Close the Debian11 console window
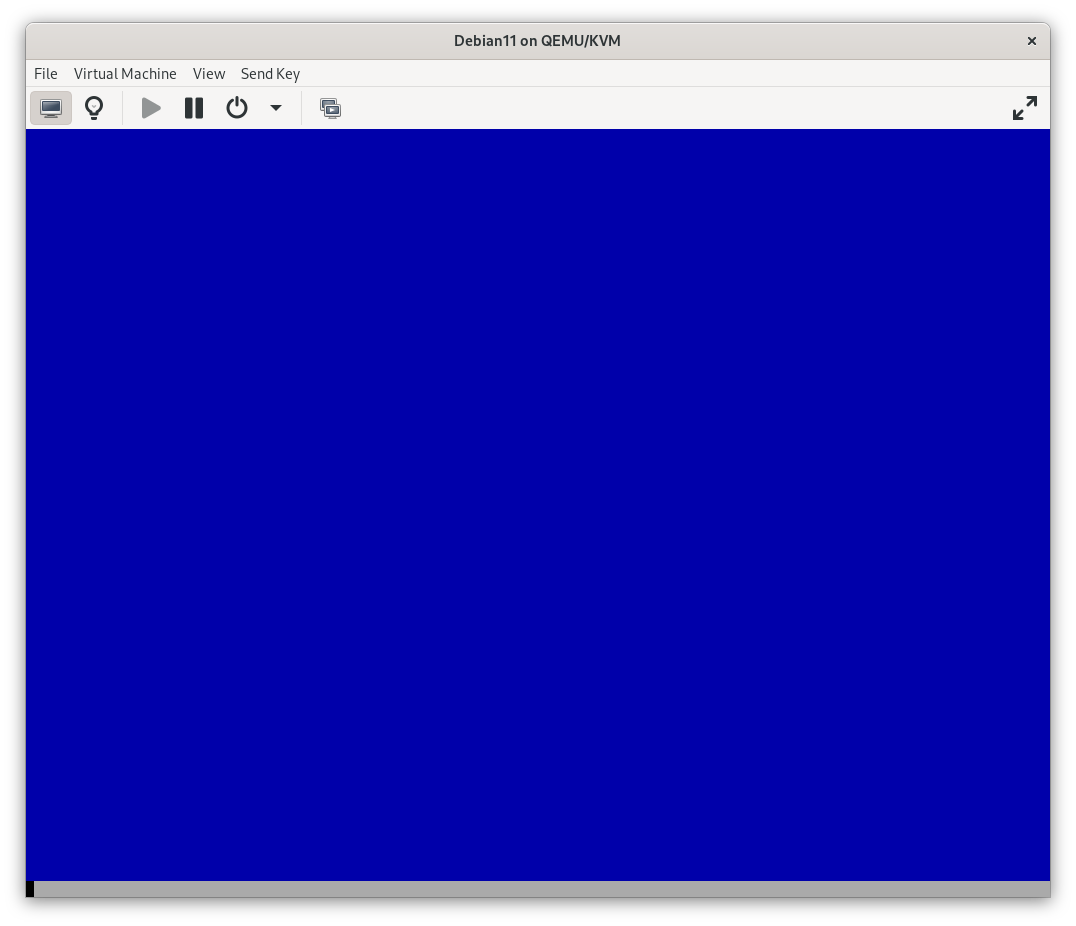The image size is (1076, 926). [x=1031, y=41]
